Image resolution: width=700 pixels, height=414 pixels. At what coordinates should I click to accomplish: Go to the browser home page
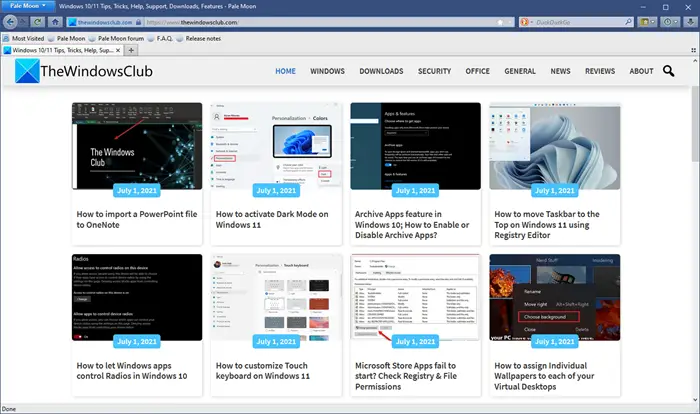pyautogui.click(x=55, y=22)
